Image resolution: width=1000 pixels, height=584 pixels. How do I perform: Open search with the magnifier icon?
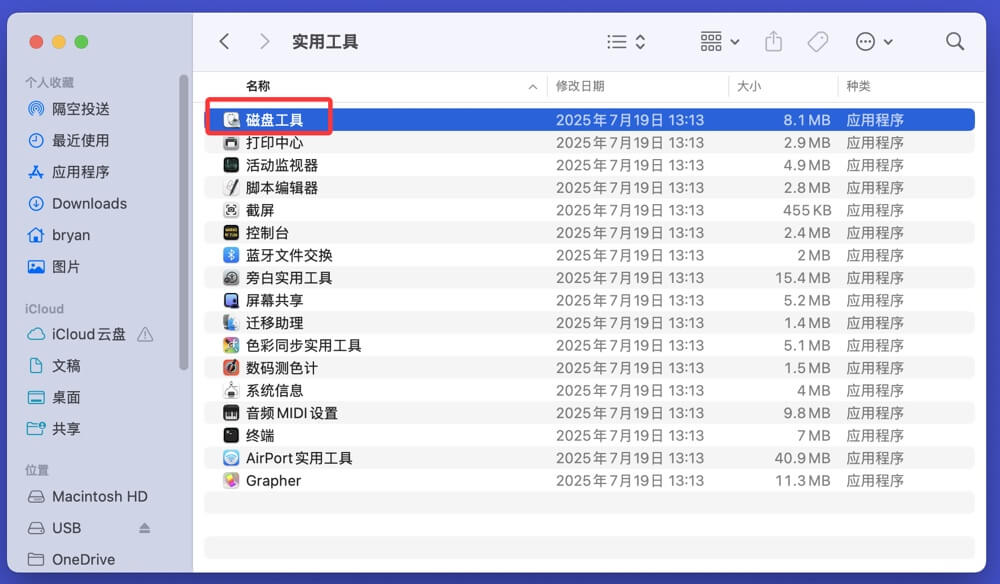click(x=954, y=41)
